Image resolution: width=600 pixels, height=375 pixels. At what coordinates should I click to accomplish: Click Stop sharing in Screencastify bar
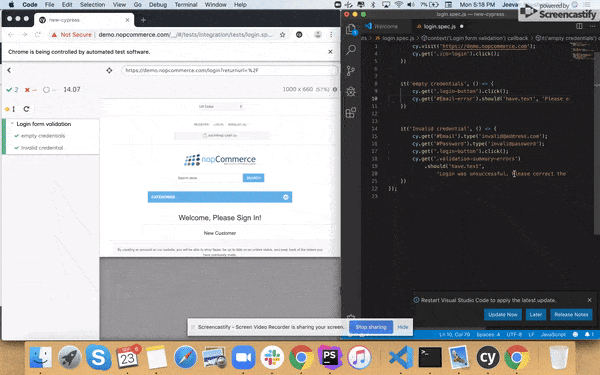371,327
